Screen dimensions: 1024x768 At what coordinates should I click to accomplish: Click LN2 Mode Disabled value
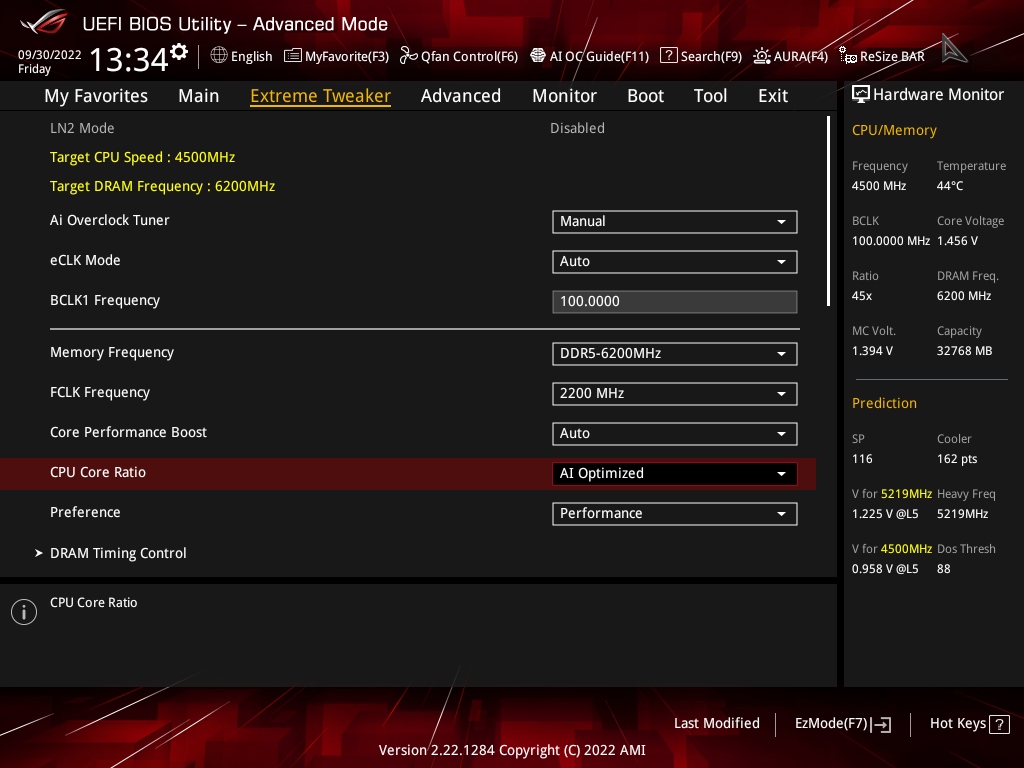pos(577,128)
